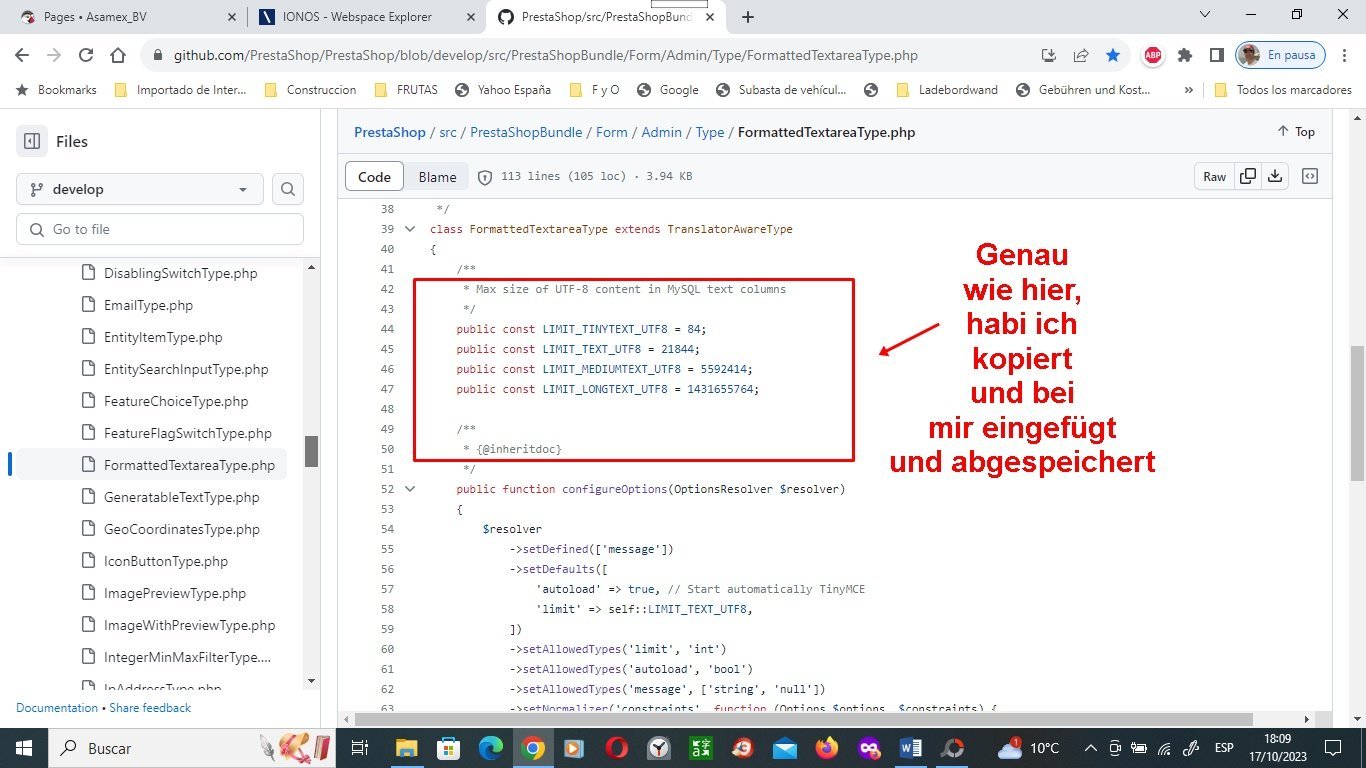
Task: Click the install app icon in address bar
Action: pyautogui.click(x=1049, y=56)
